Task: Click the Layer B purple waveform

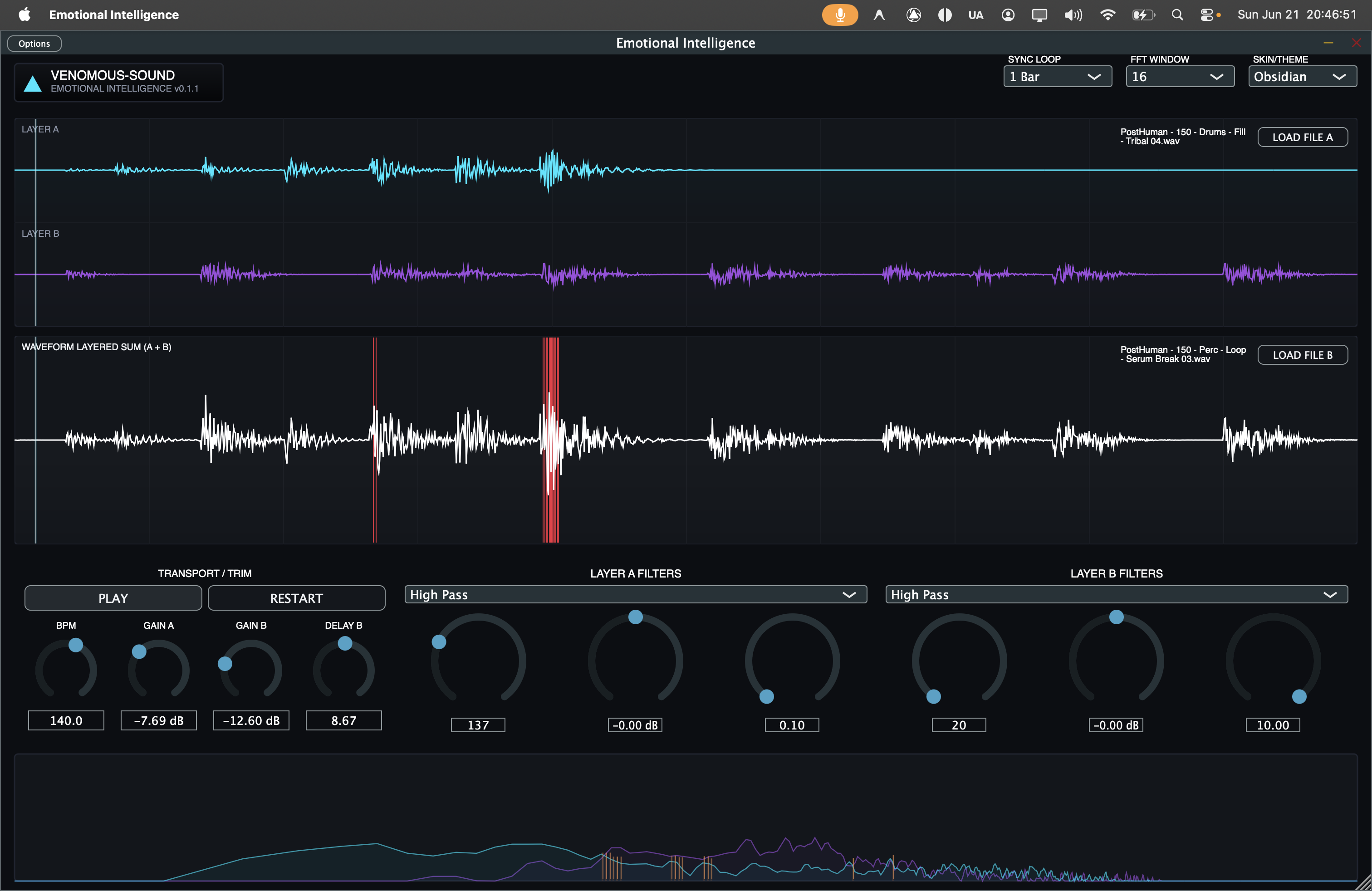Action: pos(686,274)
